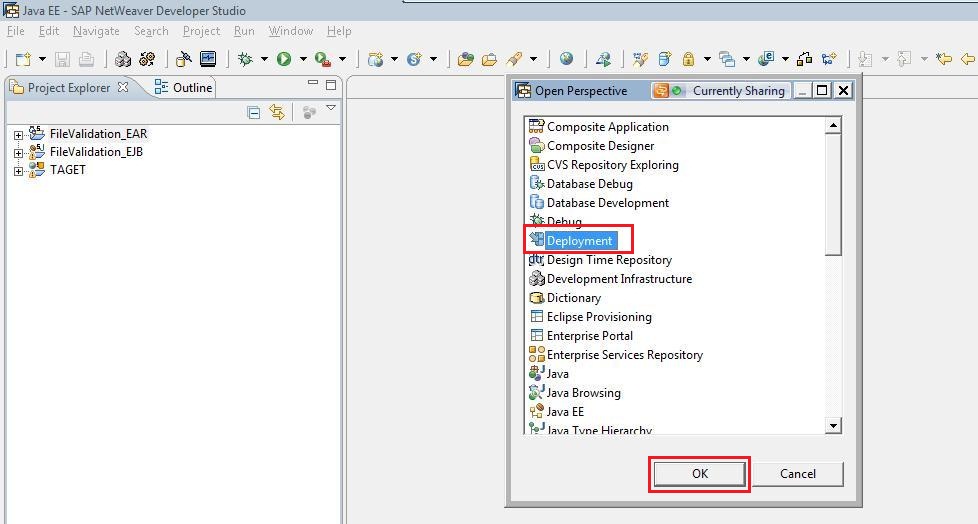Click OK in Open Perspective dialog
Image resolution: width=978 pixels, height=524 pixels.
pos(699,473)
